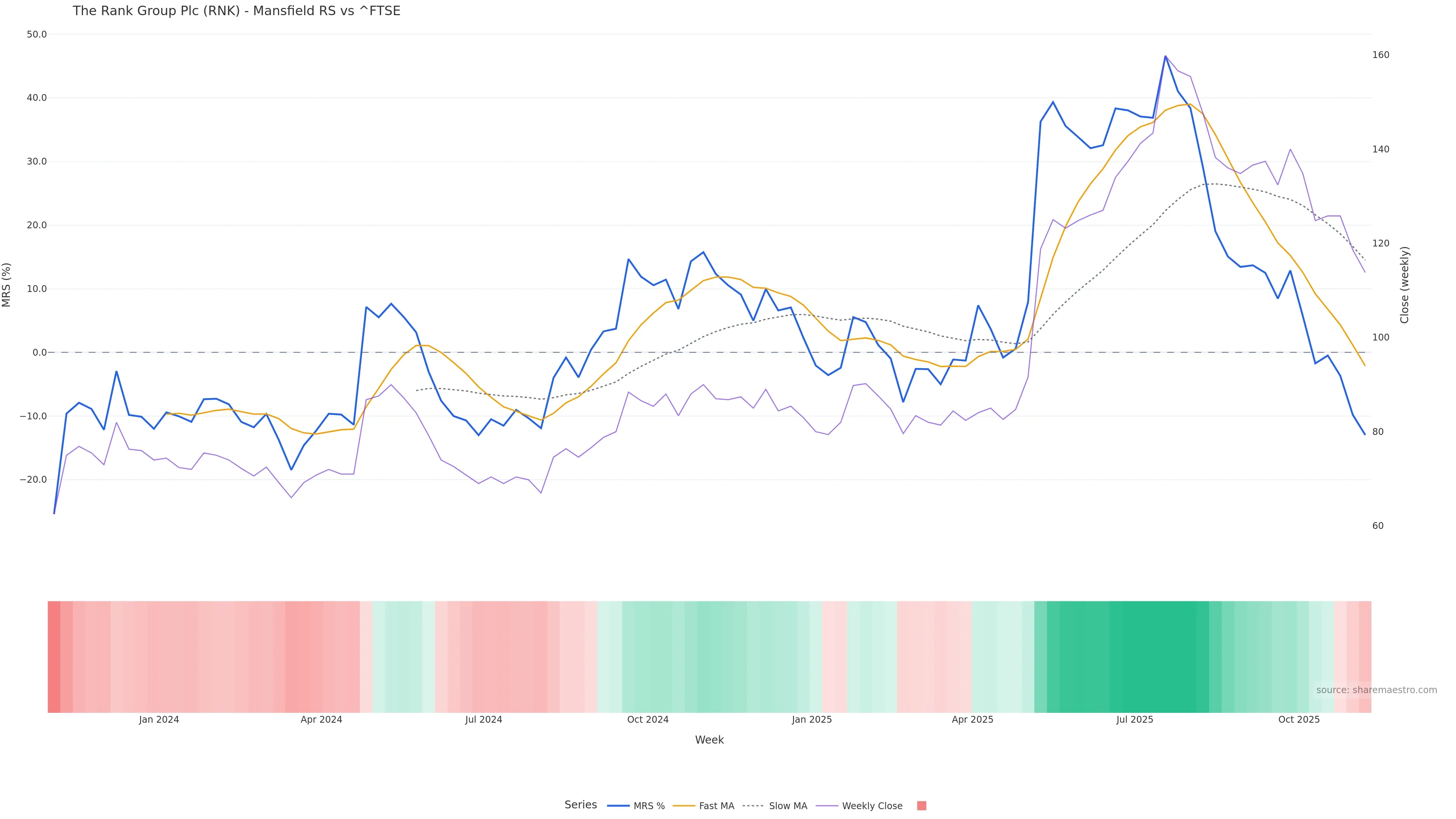Select the 'Apr 2024' week axis label
The width and height of the screenshot is (1456, 819).
click(x=321, y=720)
